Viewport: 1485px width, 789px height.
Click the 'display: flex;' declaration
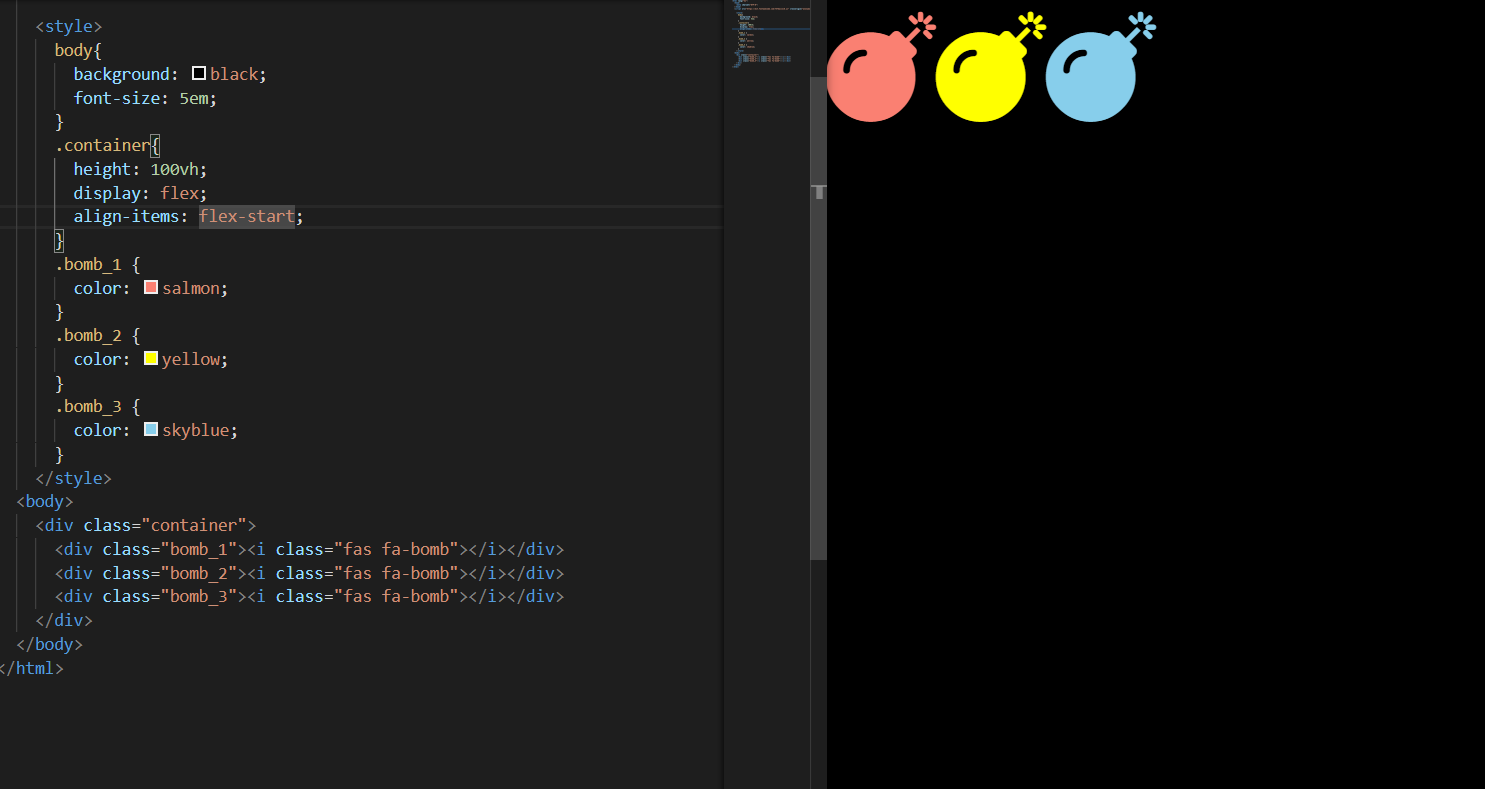[x=140, y=193]
